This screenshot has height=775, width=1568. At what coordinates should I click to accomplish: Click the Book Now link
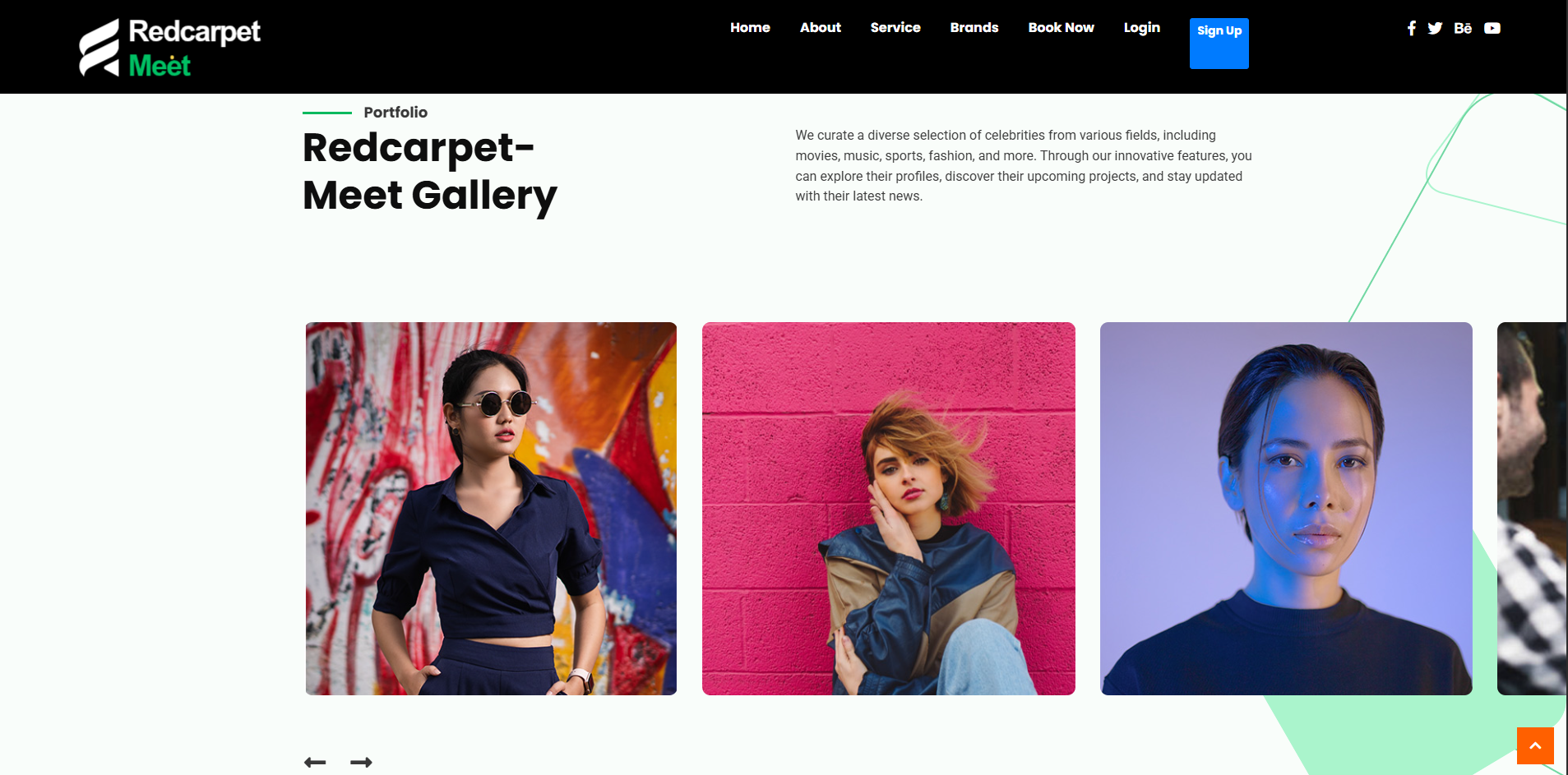pyautogui.click(x=1062, y=27)
